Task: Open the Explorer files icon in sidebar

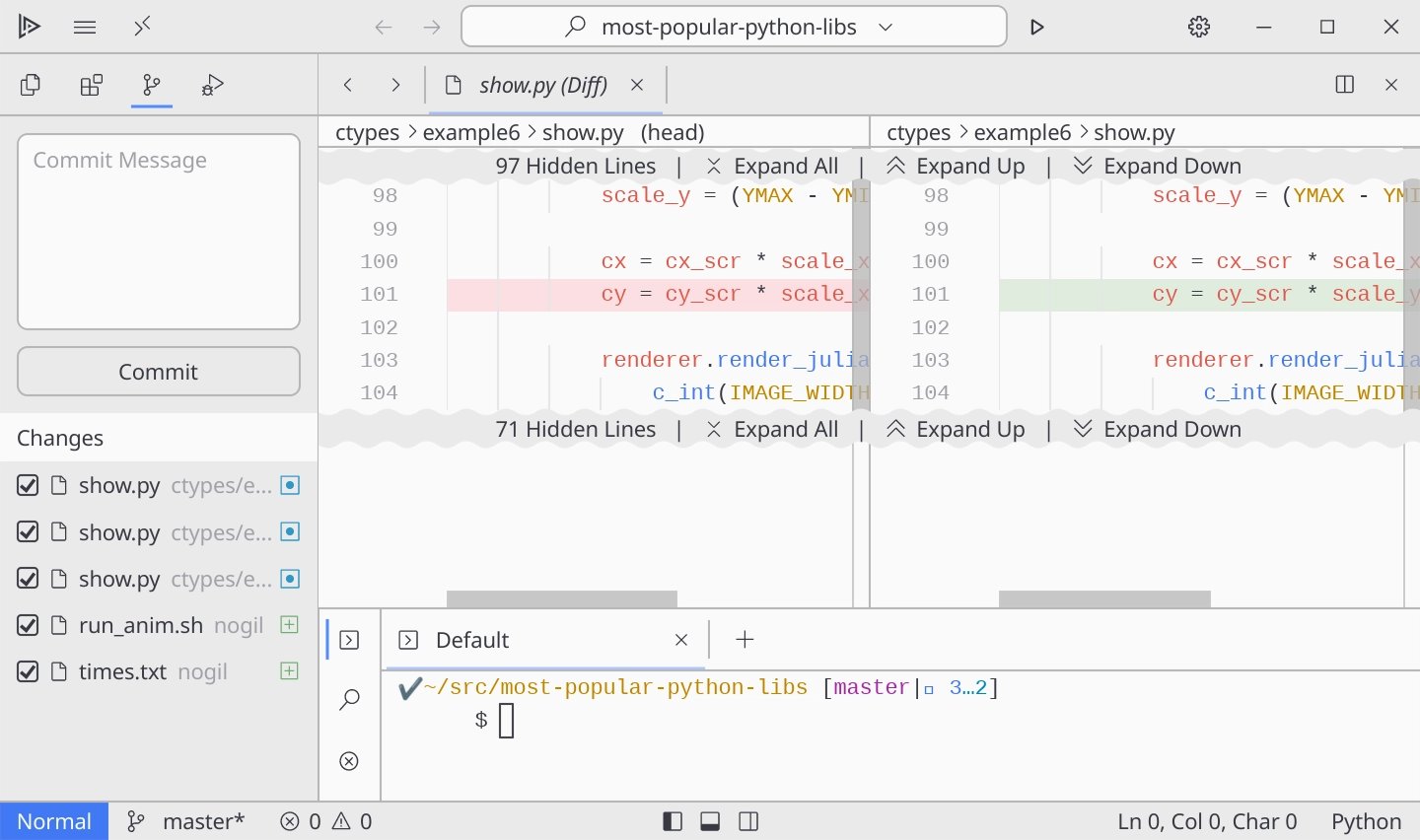Action: pyautogui.click(x=31, y=85)
